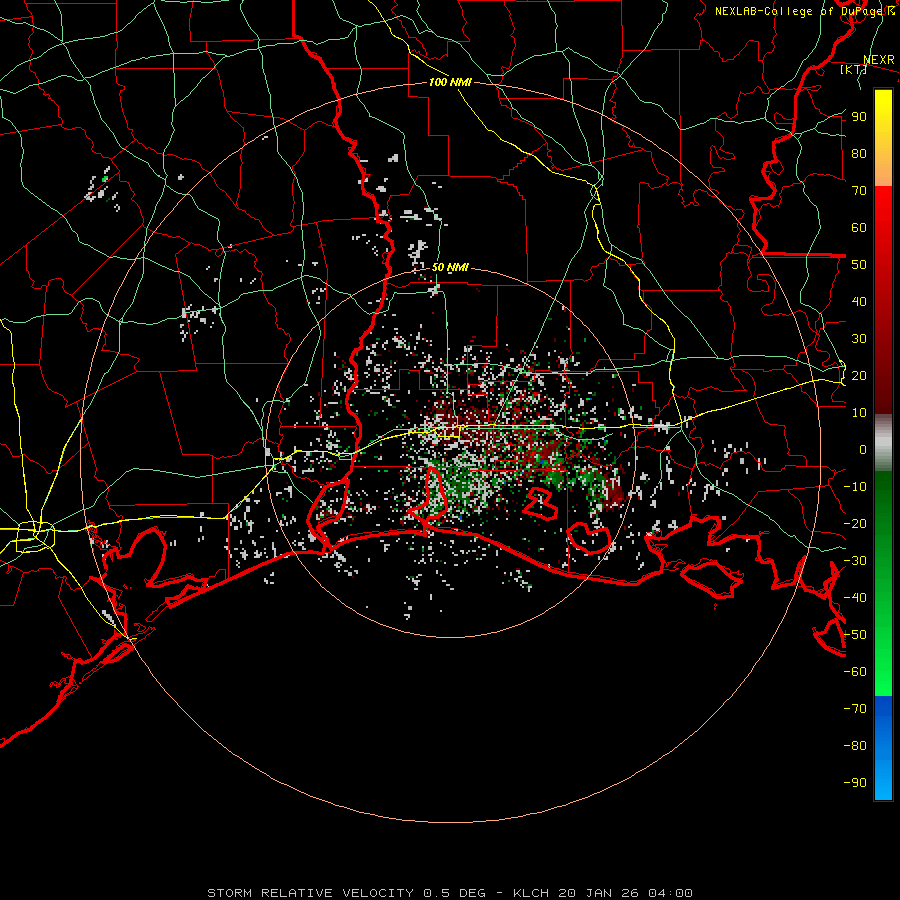Click the gray zero-velocity band of the color bar

click(883, 443)
